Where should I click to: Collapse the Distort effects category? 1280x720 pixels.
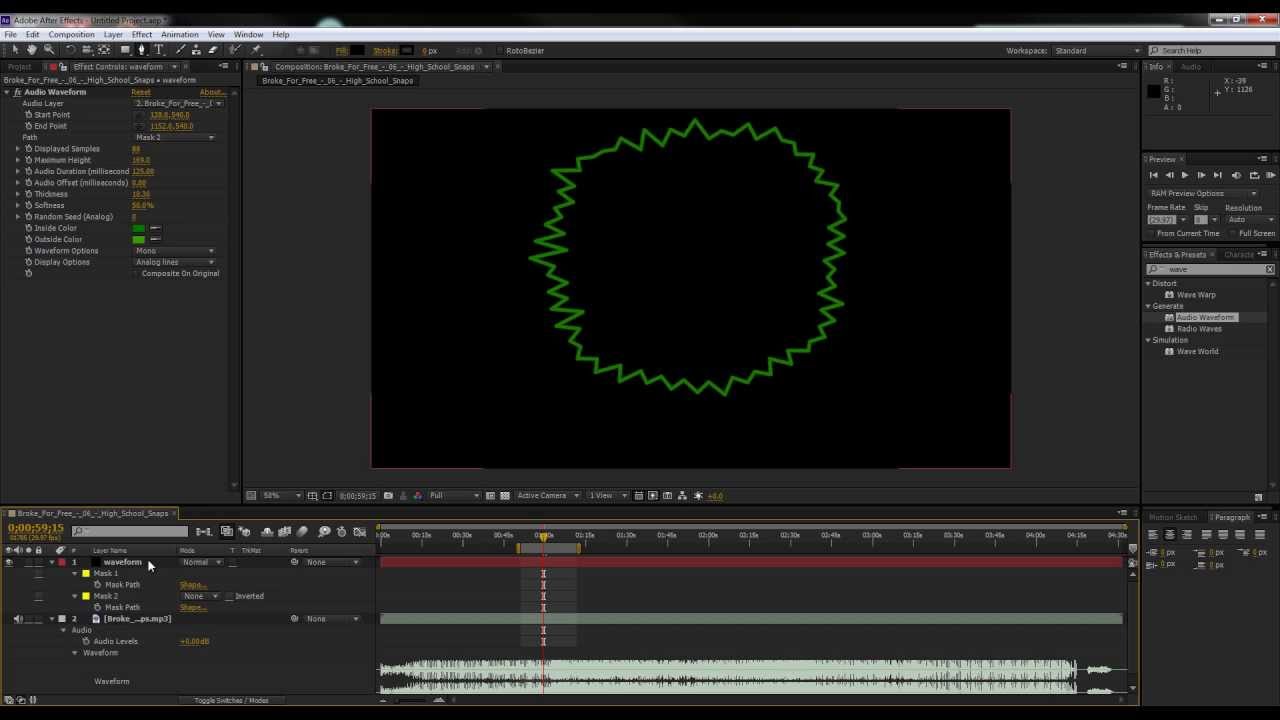[1148, 283]
